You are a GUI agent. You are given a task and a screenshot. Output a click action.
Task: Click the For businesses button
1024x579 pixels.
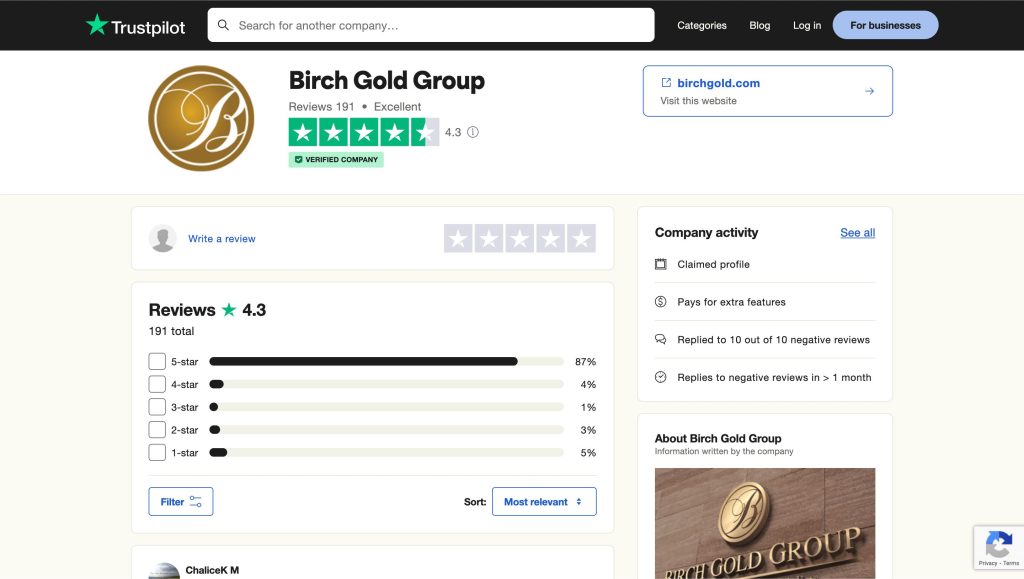coord(885,25)
